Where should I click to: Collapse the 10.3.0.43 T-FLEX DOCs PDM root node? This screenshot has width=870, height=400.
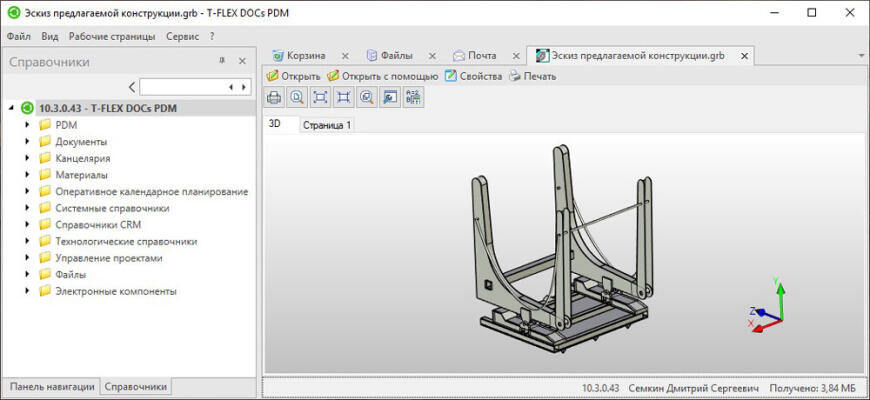pyautogui.click(x=11, y=108)
